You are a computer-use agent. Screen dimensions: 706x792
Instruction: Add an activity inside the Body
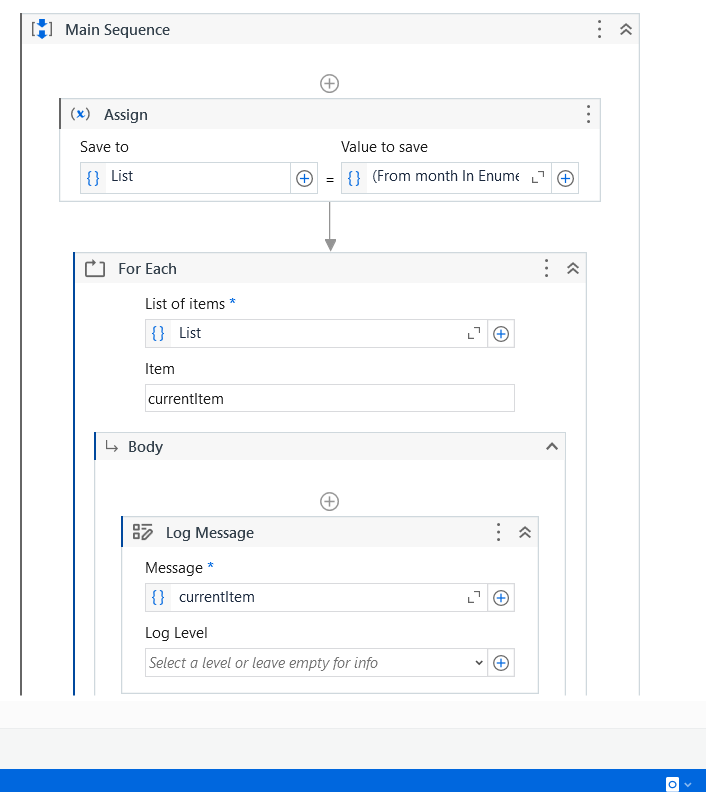click(x=329, y=501)
